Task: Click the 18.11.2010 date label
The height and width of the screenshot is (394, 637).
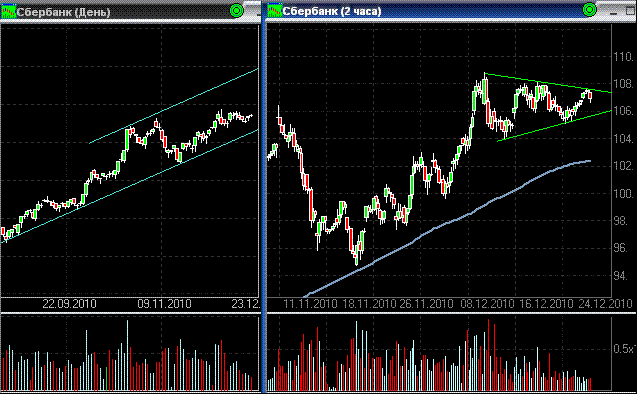Action: click(369, 304)
